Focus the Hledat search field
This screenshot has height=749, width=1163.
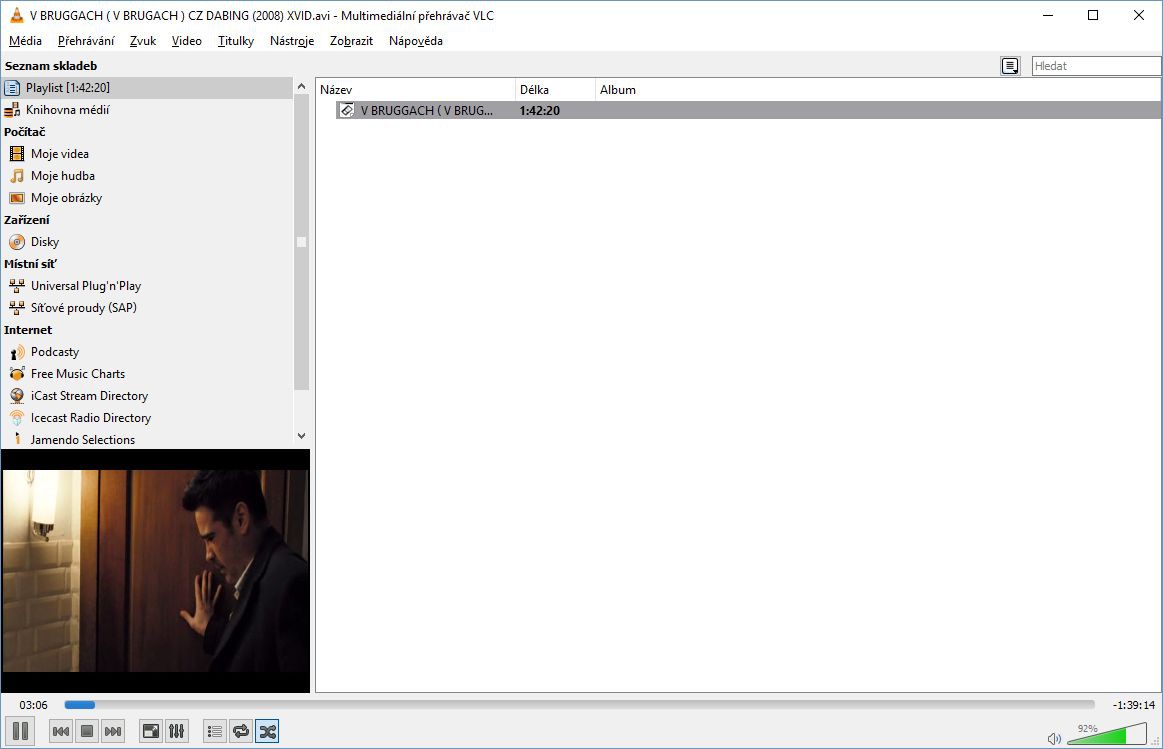tap(1096, 66)
